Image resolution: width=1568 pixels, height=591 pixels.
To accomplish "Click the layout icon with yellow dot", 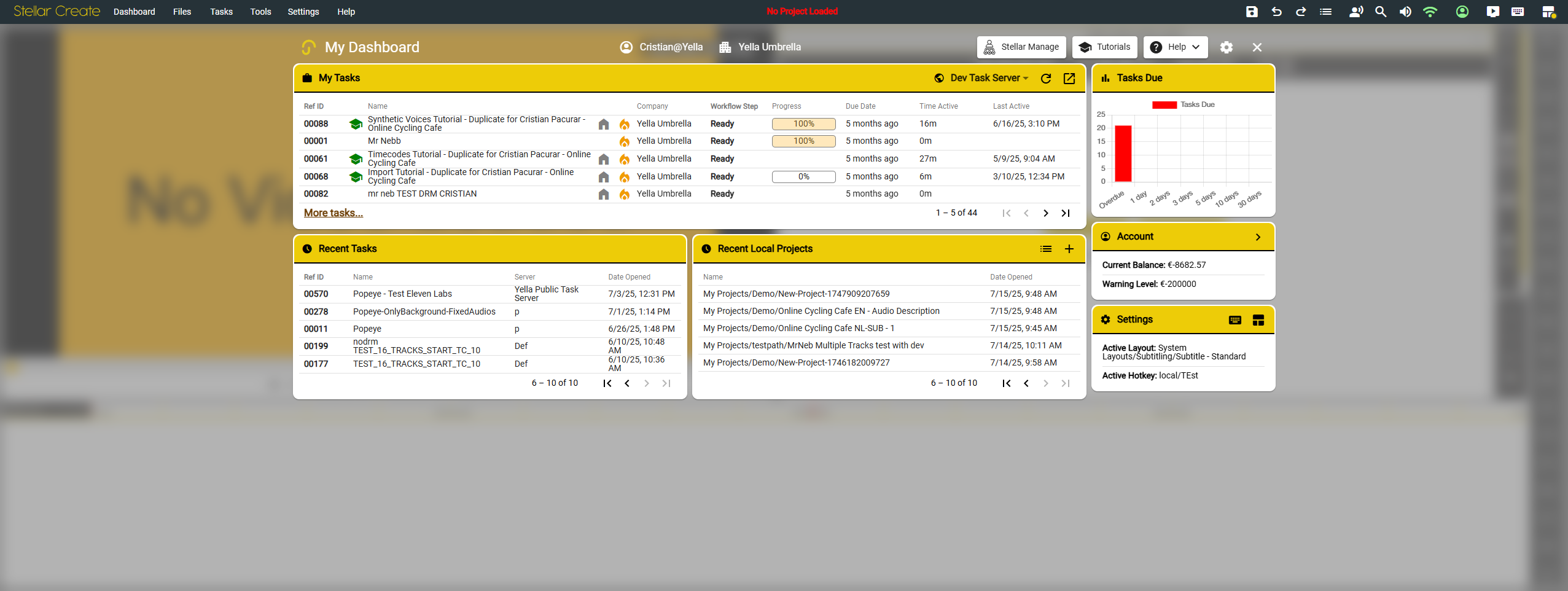I will click(1549, 12).
